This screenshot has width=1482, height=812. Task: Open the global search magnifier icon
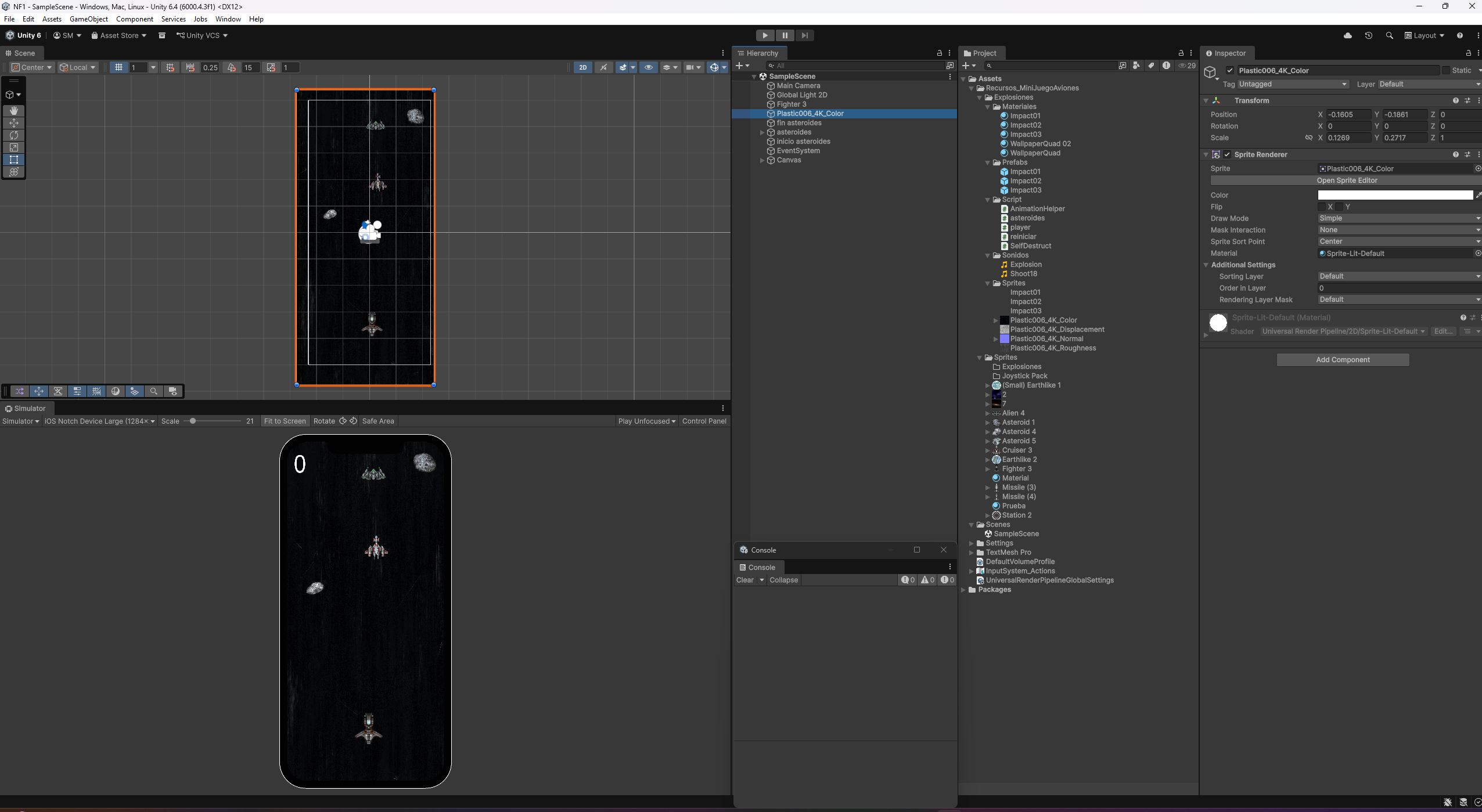(1389, 35)
